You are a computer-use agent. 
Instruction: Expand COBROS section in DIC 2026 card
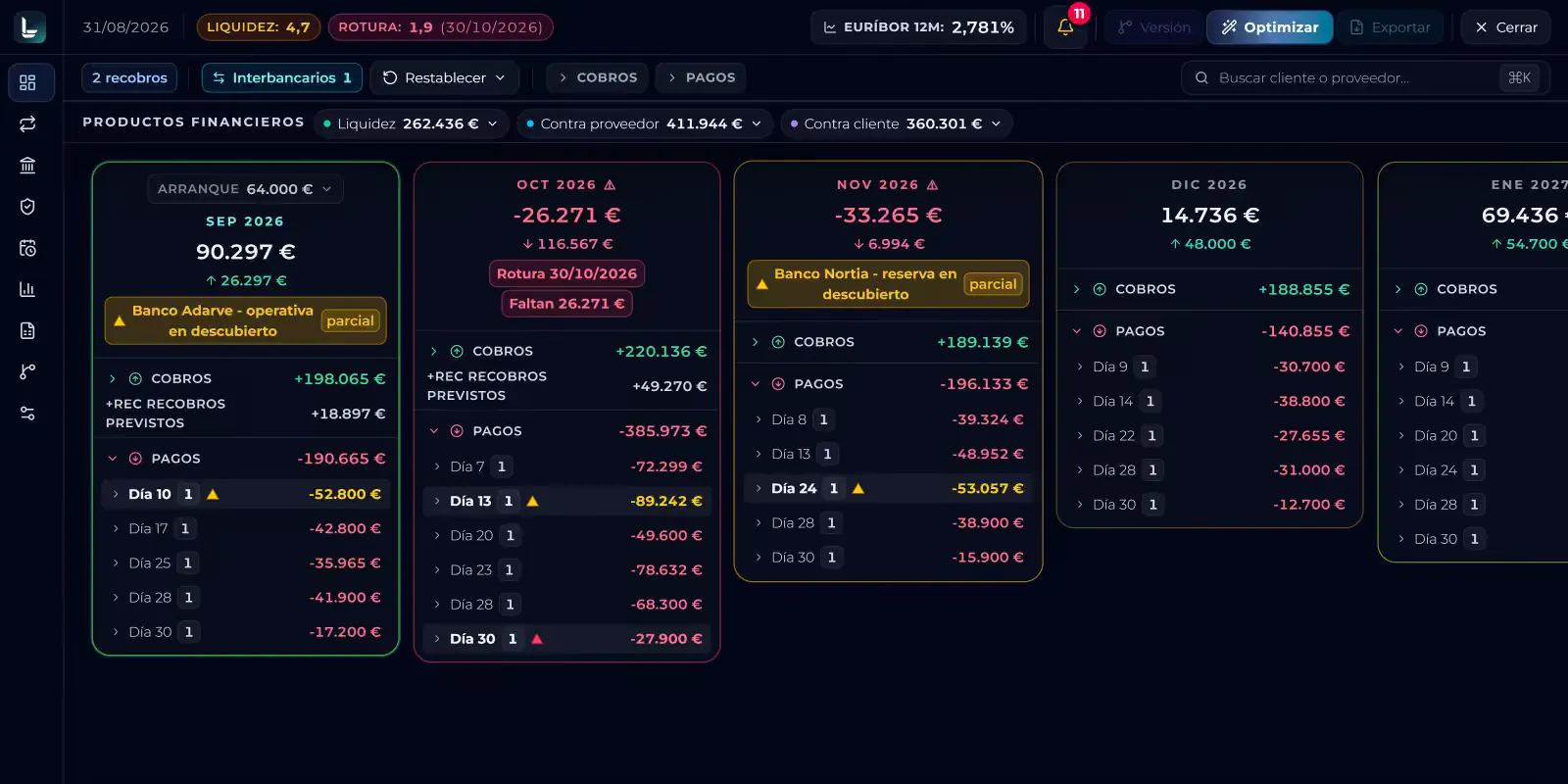pos(1209,289)
